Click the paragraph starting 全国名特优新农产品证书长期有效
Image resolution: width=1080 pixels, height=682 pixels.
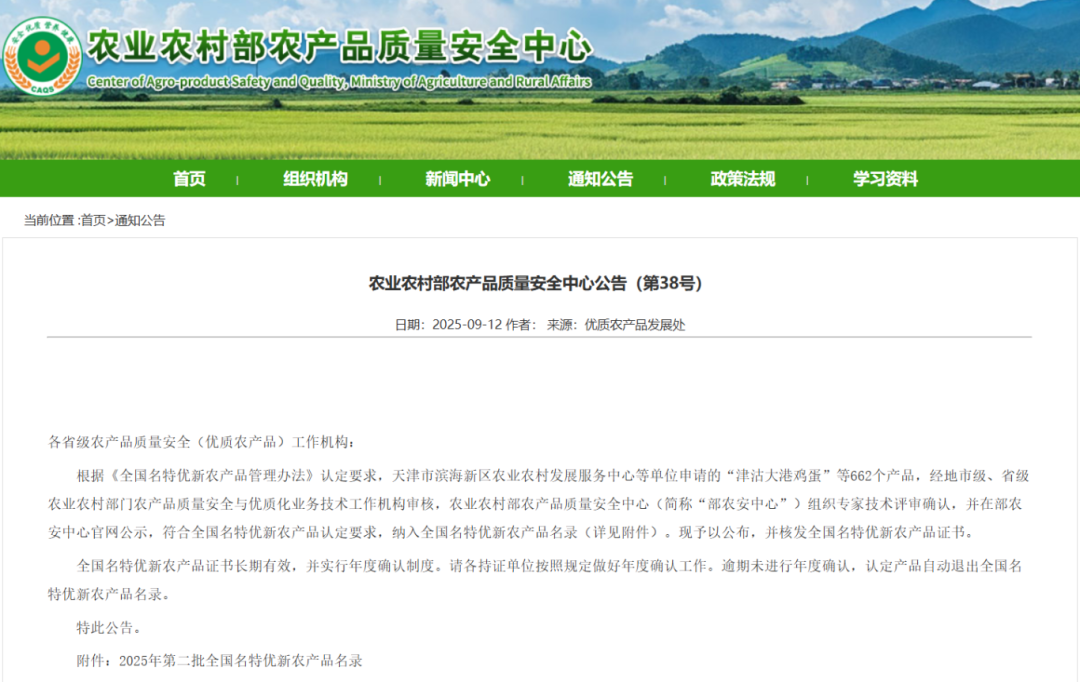[x=535, y=580]
